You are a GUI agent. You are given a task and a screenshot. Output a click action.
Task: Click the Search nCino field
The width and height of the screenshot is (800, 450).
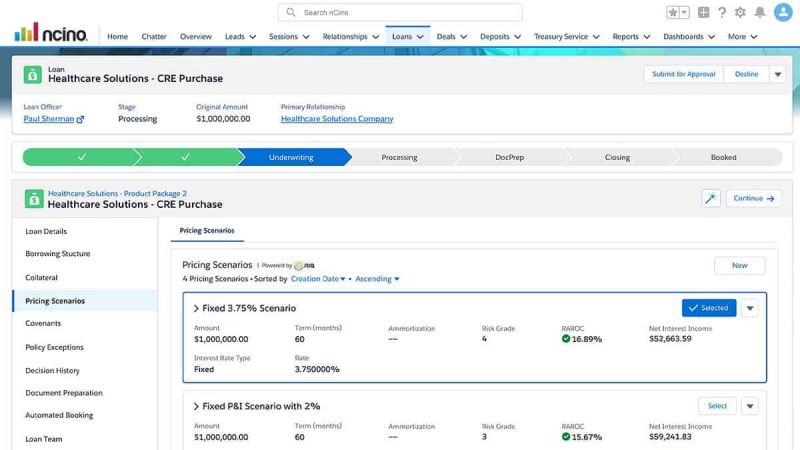tap(400, 13)
